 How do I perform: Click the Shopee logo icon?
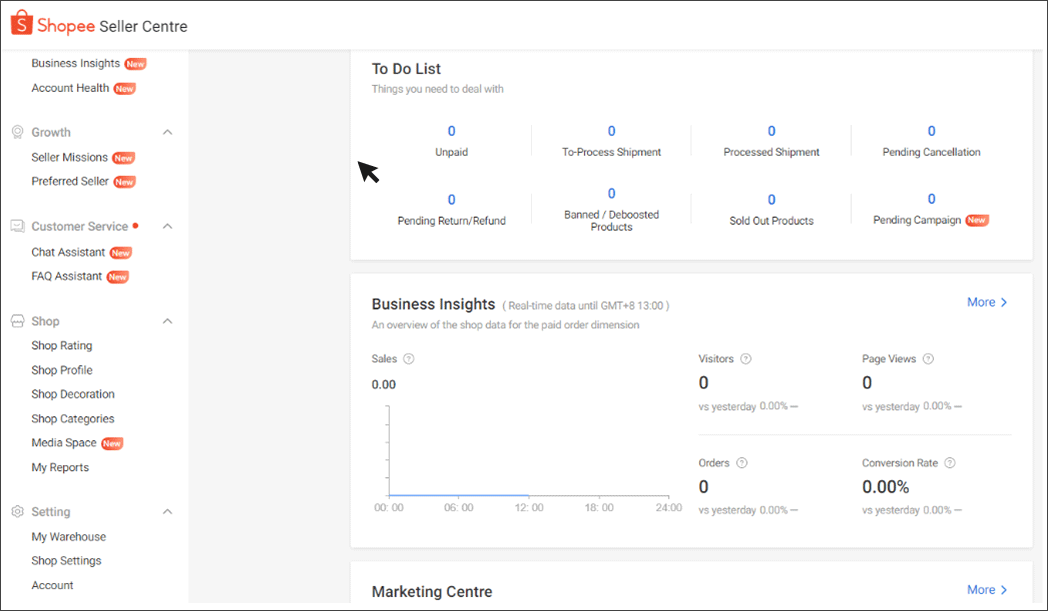[22, 24]
